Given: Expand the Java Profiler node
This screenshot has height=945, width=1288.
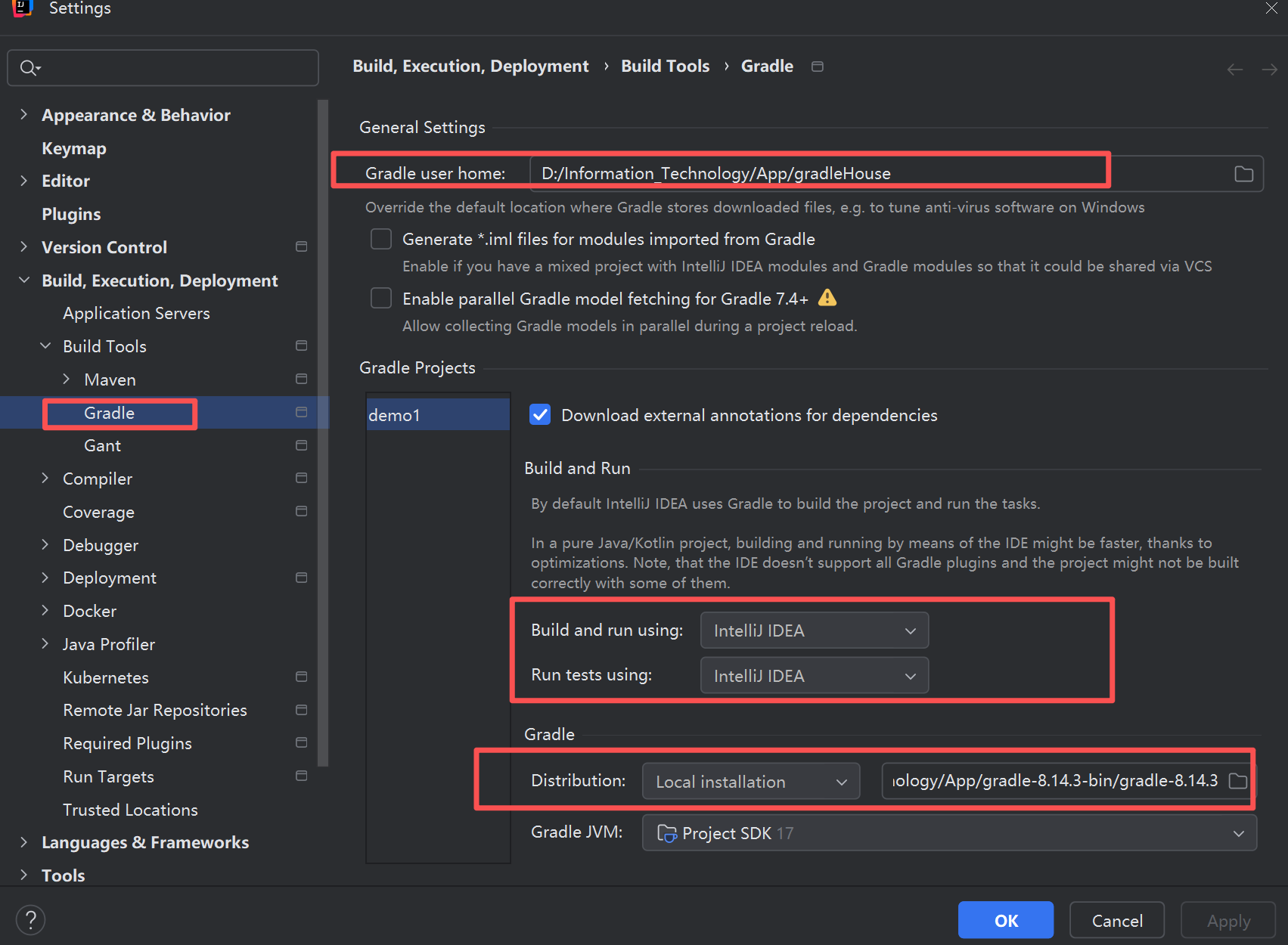Looking at the screenshot, I should coord(45,643).
